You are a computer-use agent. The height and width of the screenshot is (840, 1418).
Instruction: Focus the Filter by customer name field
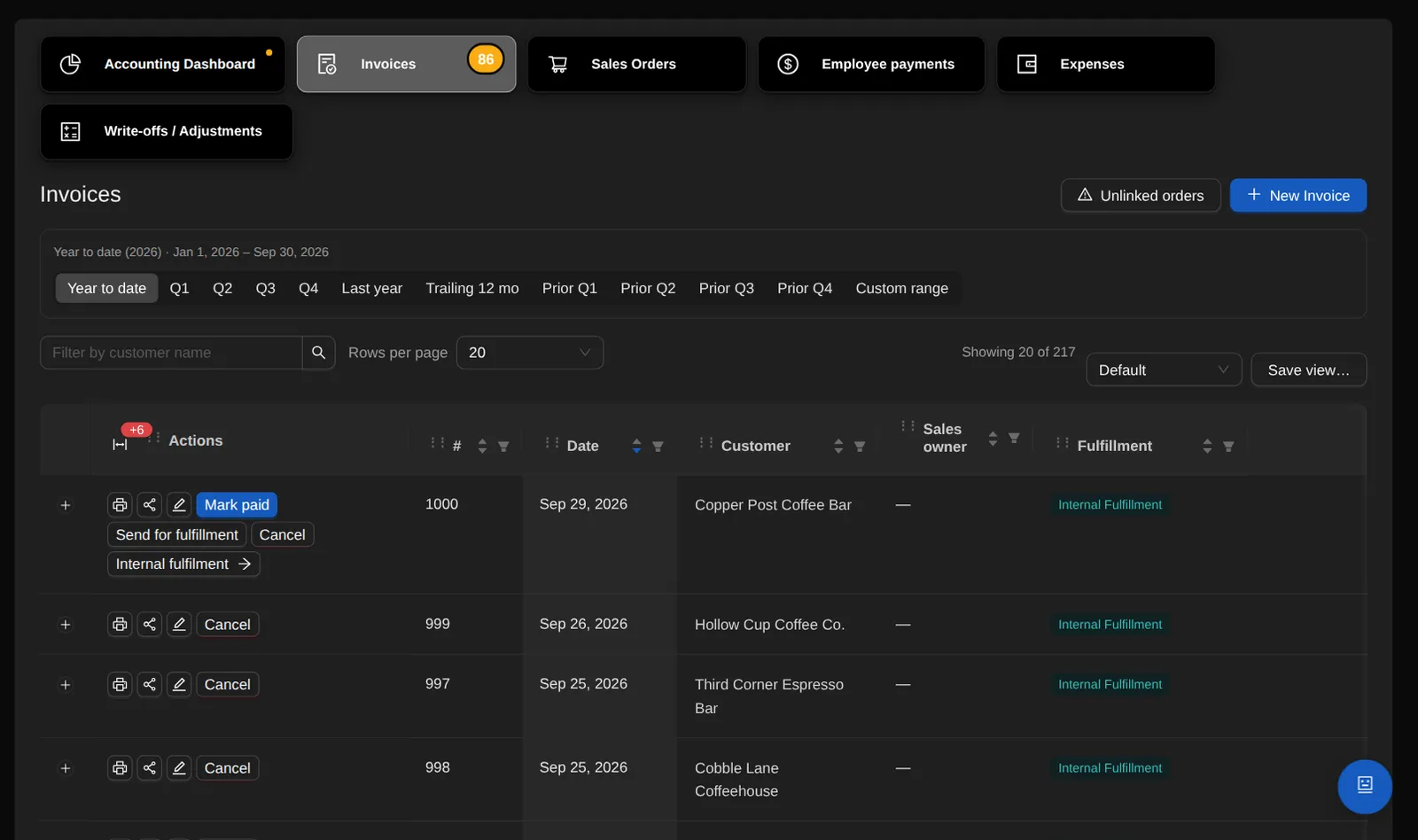pos(171,353)
